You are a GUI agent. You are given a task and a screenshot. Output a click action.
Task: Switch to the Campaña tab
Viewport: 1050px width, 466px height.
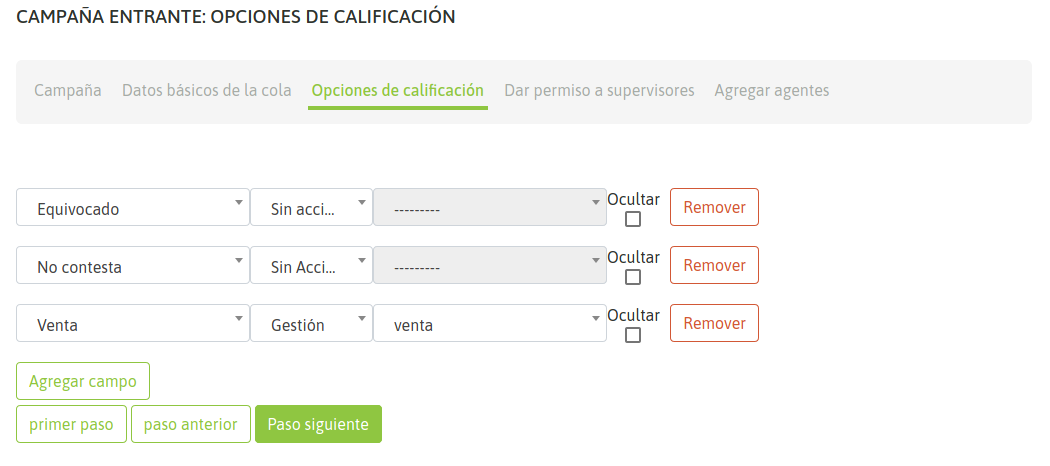[x=68, y=90]
